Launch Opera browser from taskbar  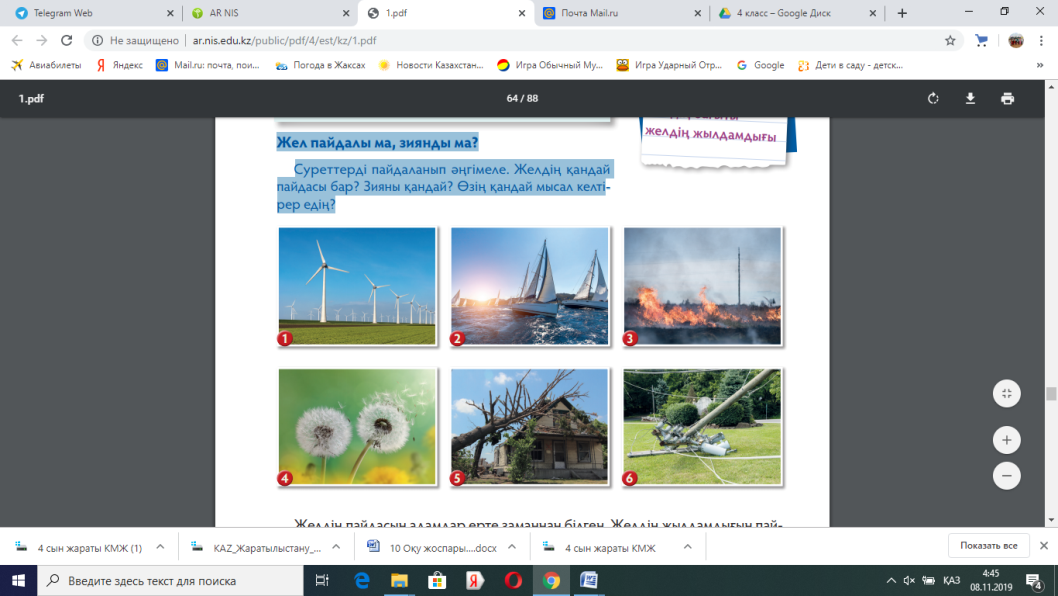(513, 580)
